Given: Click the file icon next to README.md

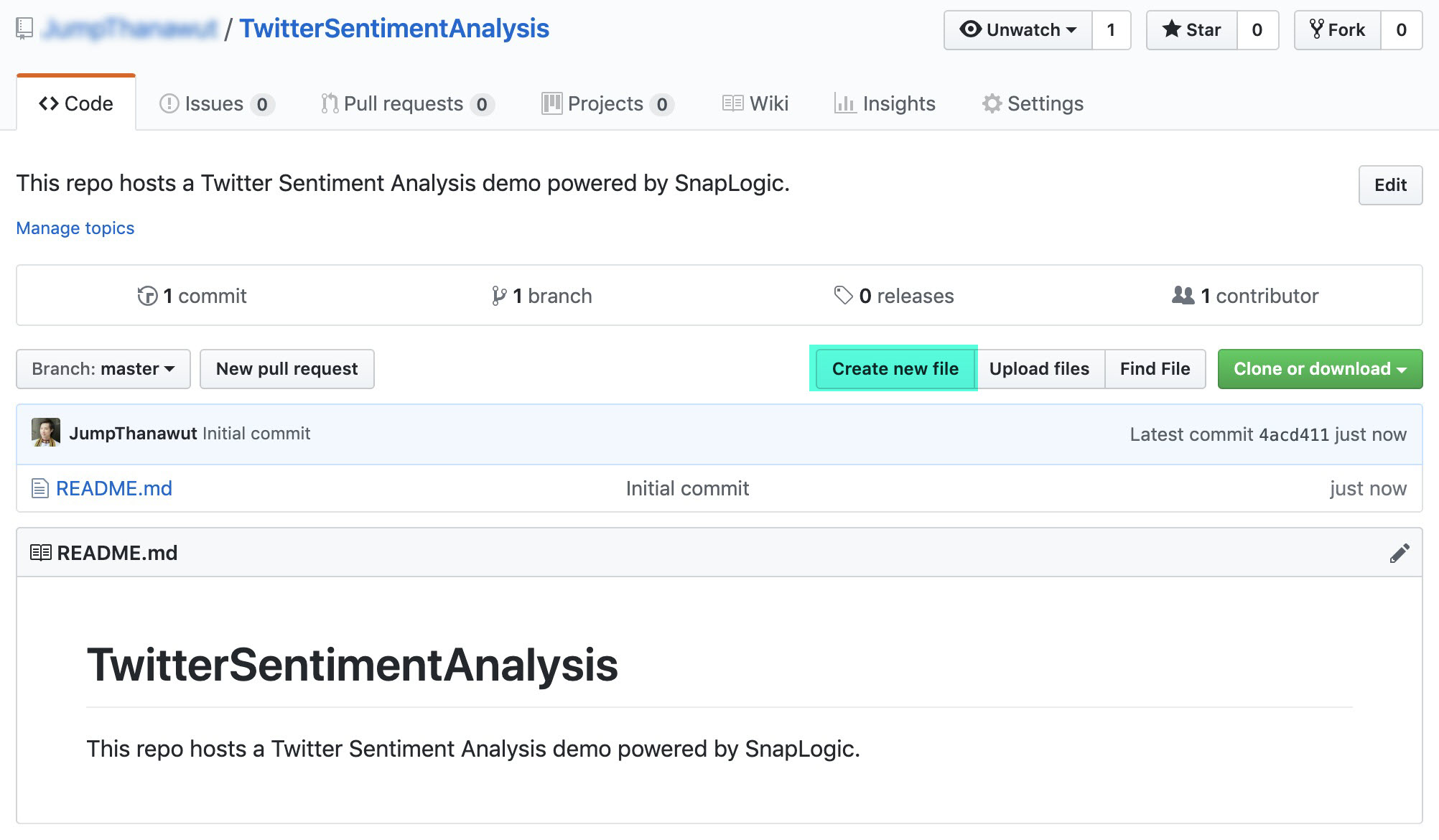Looking at the screenshot, I should click(40, 489).
